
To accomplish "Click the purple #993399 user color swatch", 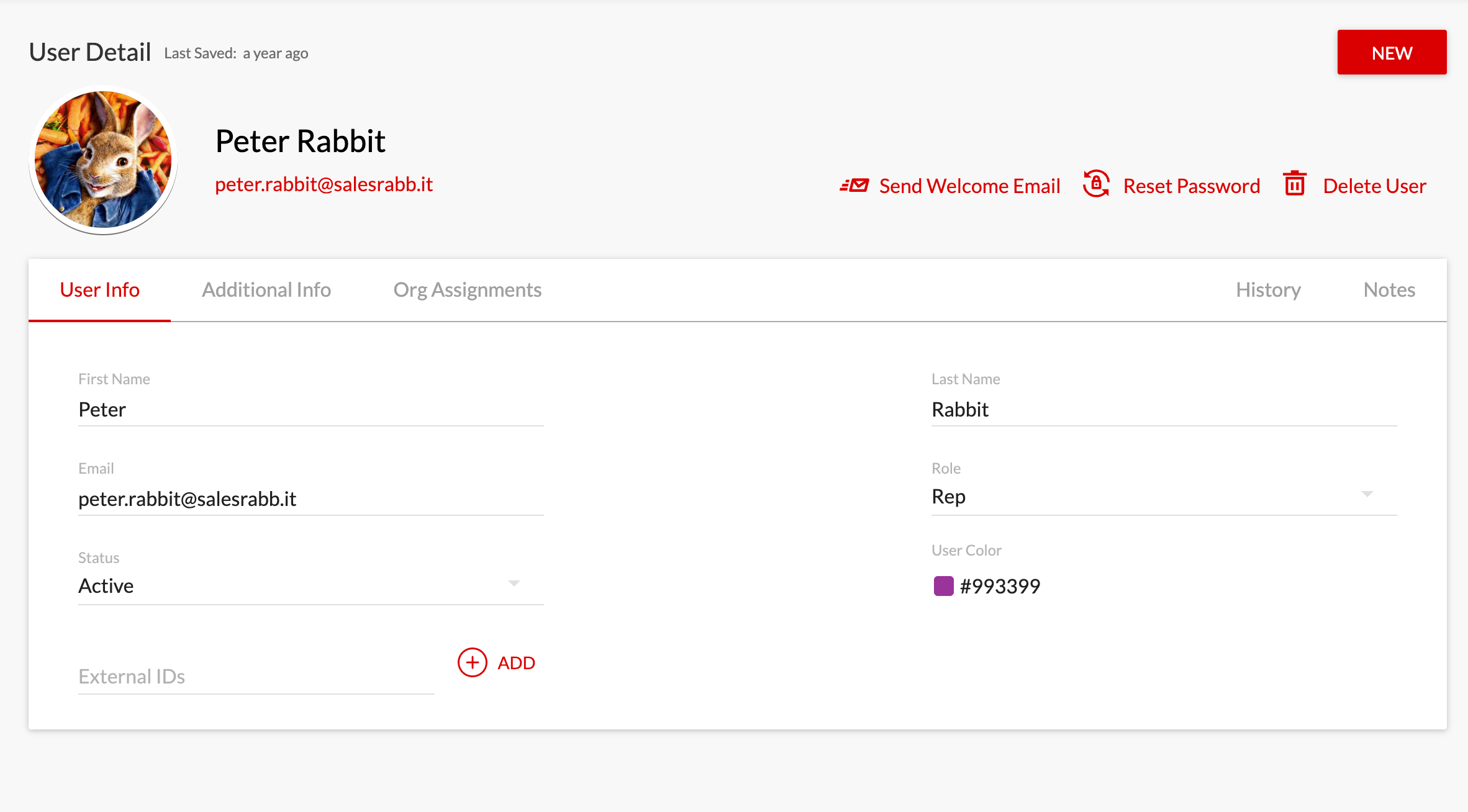I will [944, 585].
